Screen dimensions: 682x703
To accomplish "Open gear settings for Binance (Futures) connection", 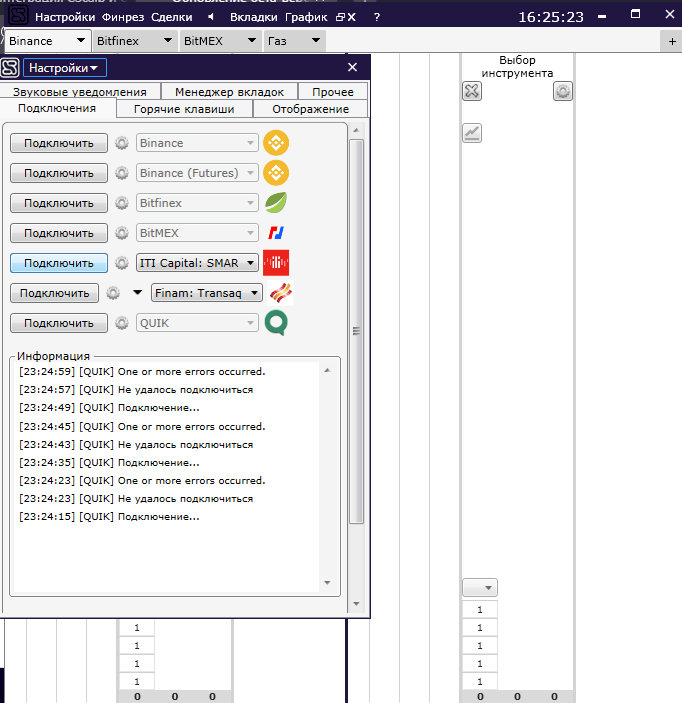I will 122,173.
